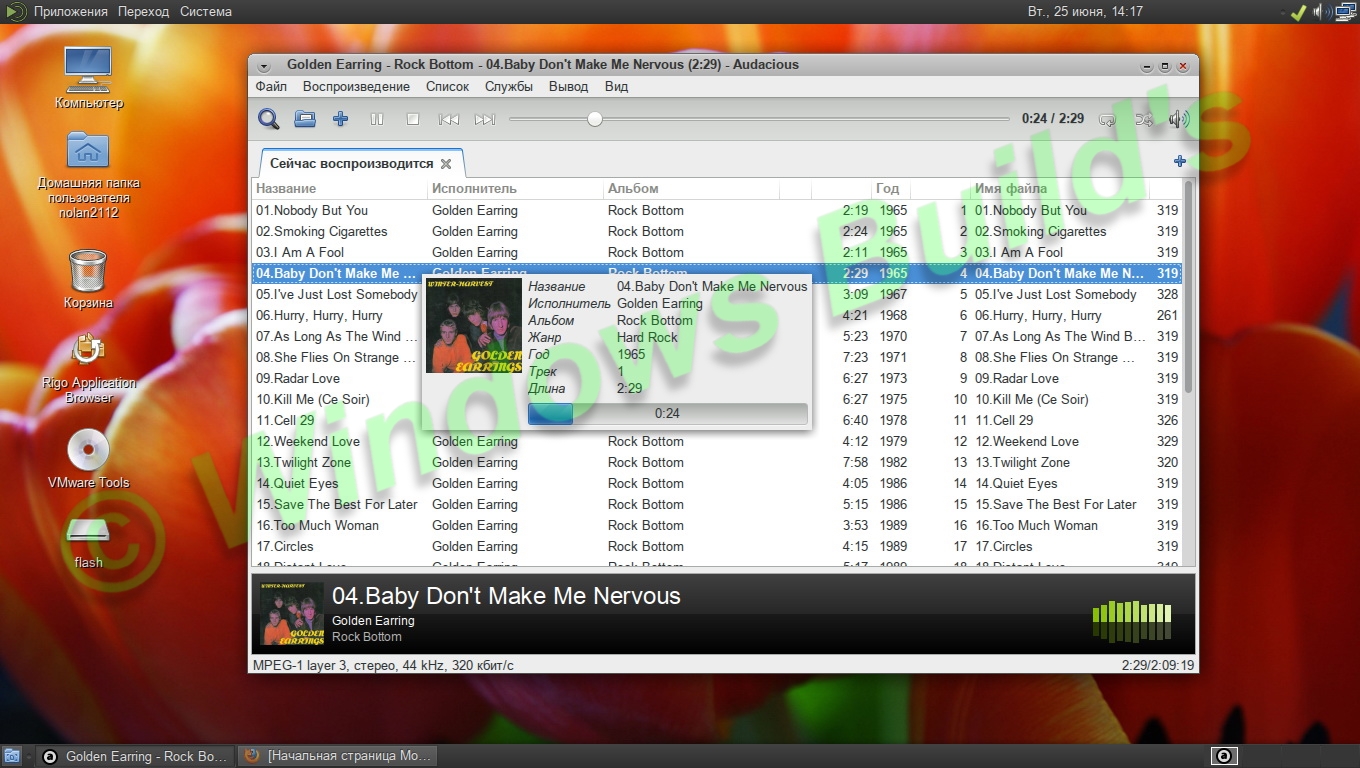Click the spectrum visualizer bars
The width and height of the screenshot is (1360, 768).
click(x=1132, y=622)
